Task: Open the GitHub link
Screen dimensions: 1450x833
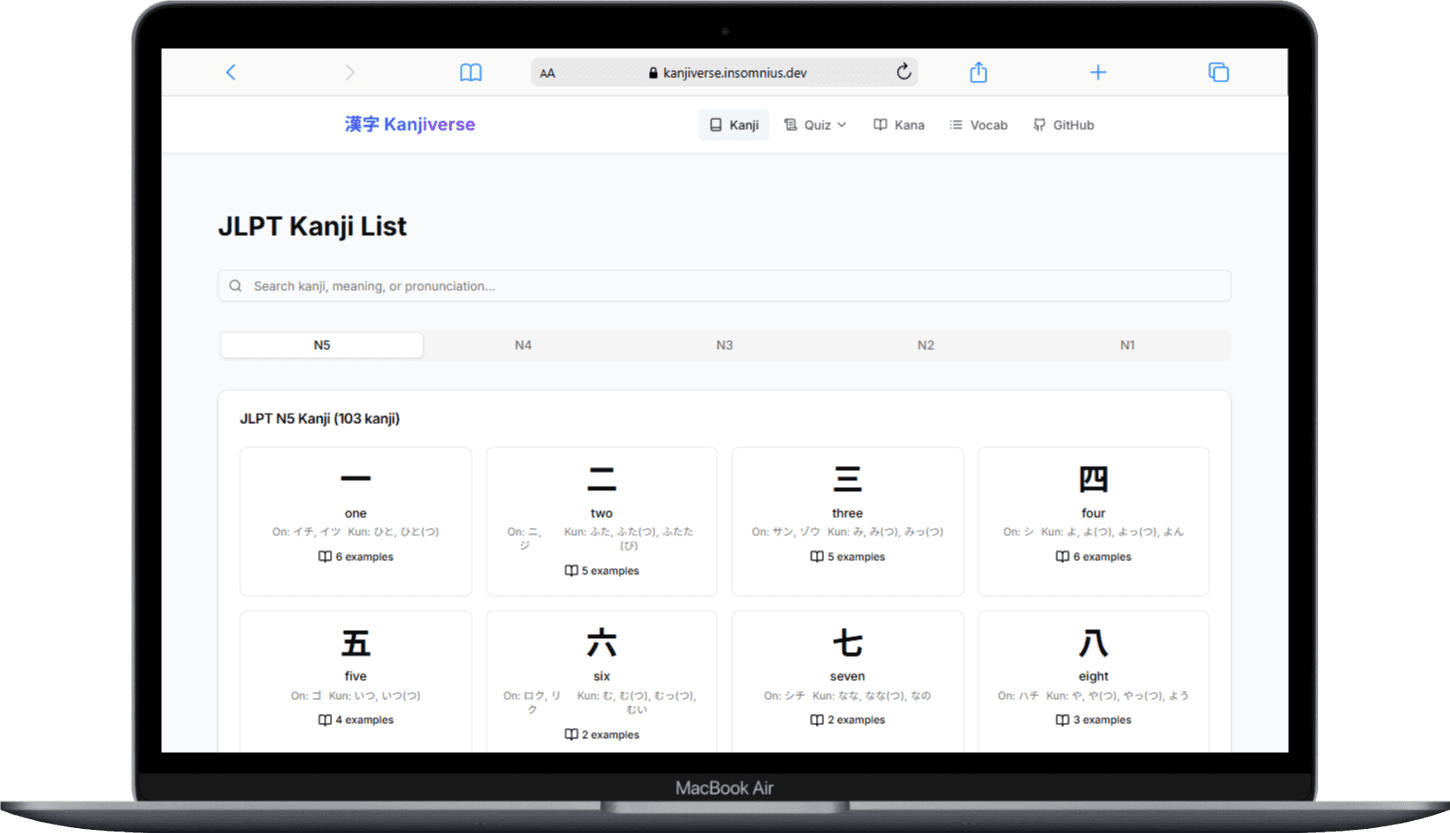Action: pos(1064,125)
